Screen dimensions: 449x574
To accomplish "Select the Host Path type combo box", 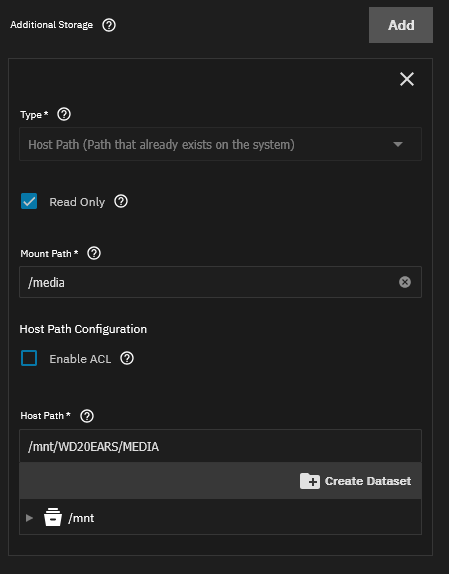I will [220, 144].
